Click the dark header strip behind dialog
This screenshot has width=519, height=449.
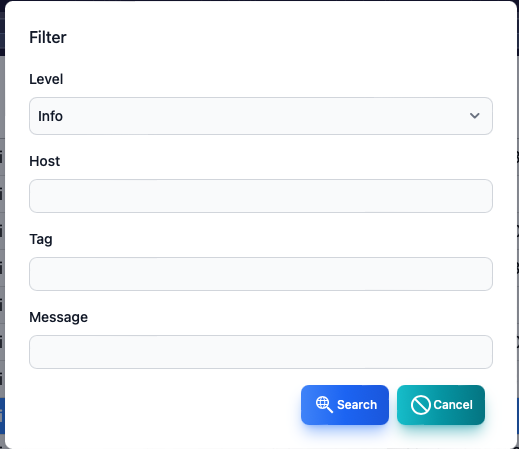(x=2, y=28)
